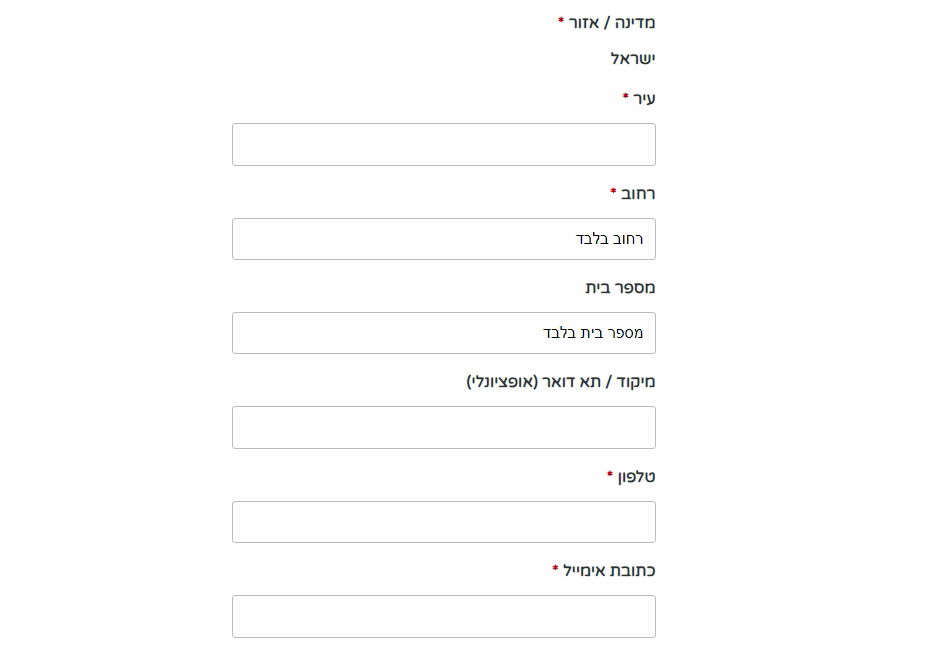The image size is (936, 670).
Task: Click the 'מיקוד / תא דואר' label text
Action: pyautogui.click(x=600, y=382)
